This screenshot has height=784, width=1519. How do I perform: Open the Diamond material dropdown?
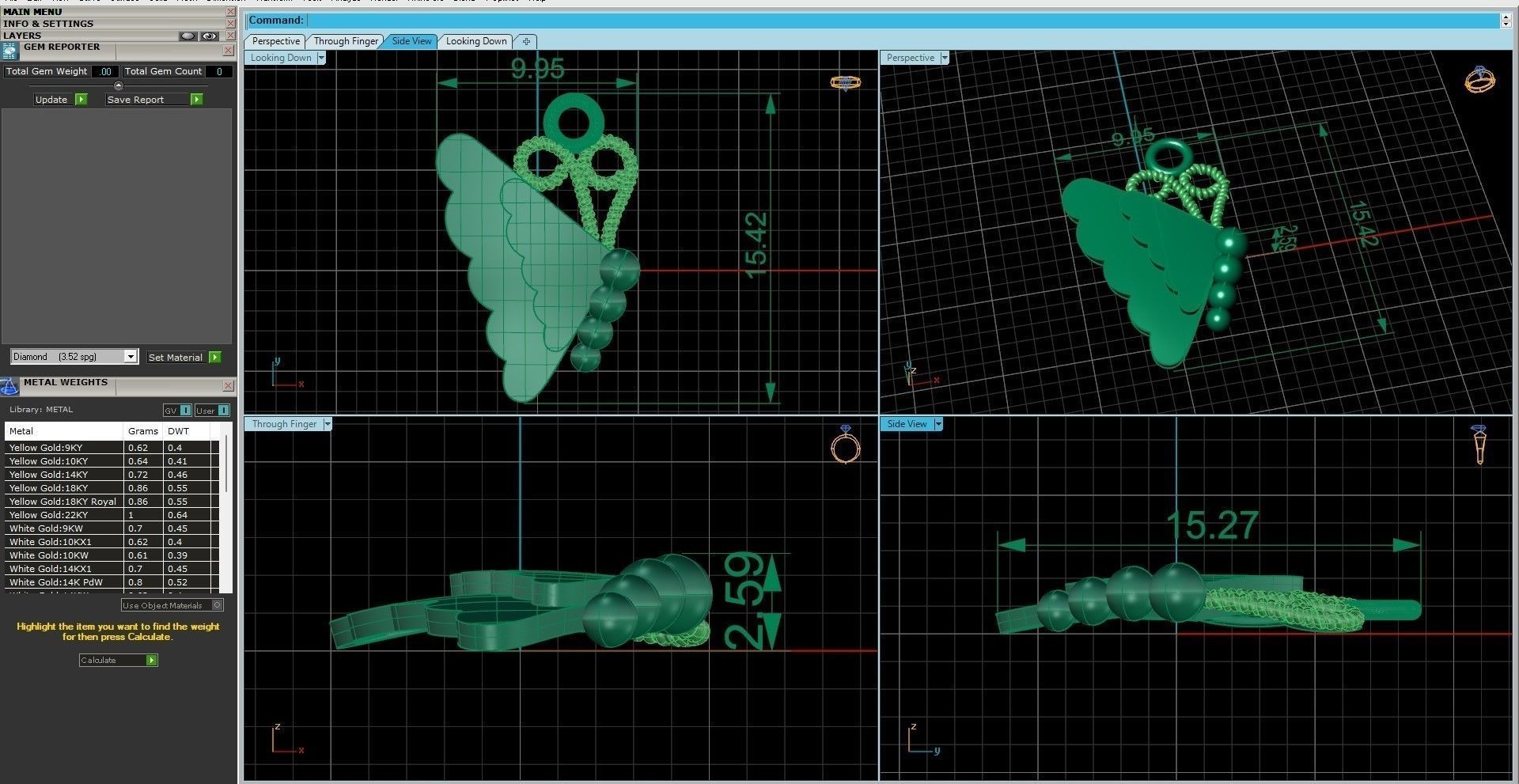(131, 357)
